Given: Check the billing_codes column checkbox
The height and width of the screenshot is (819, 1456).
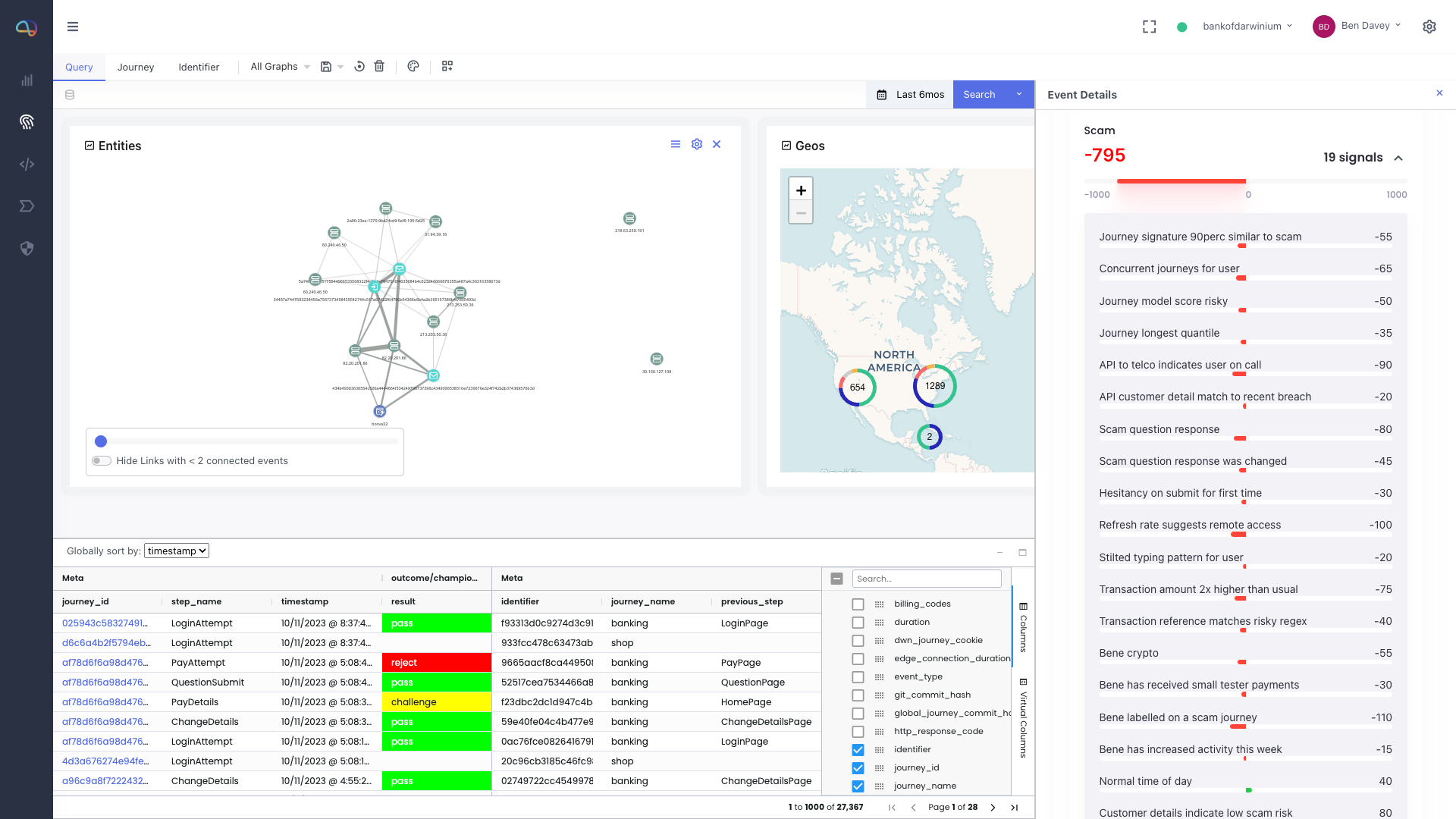Looking at the screenshot, I should 858,604.
